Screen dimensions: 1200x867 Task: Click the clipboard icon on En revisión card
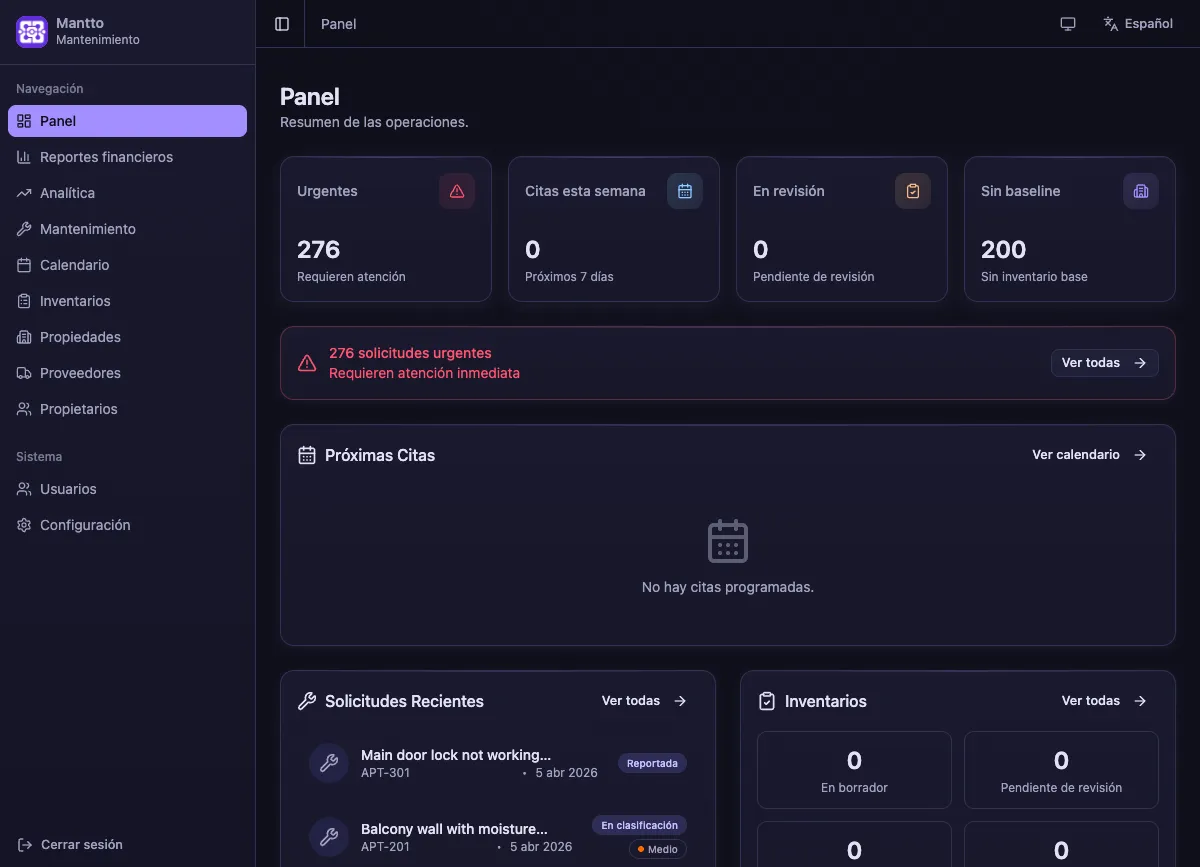click(x=913, y=190)
